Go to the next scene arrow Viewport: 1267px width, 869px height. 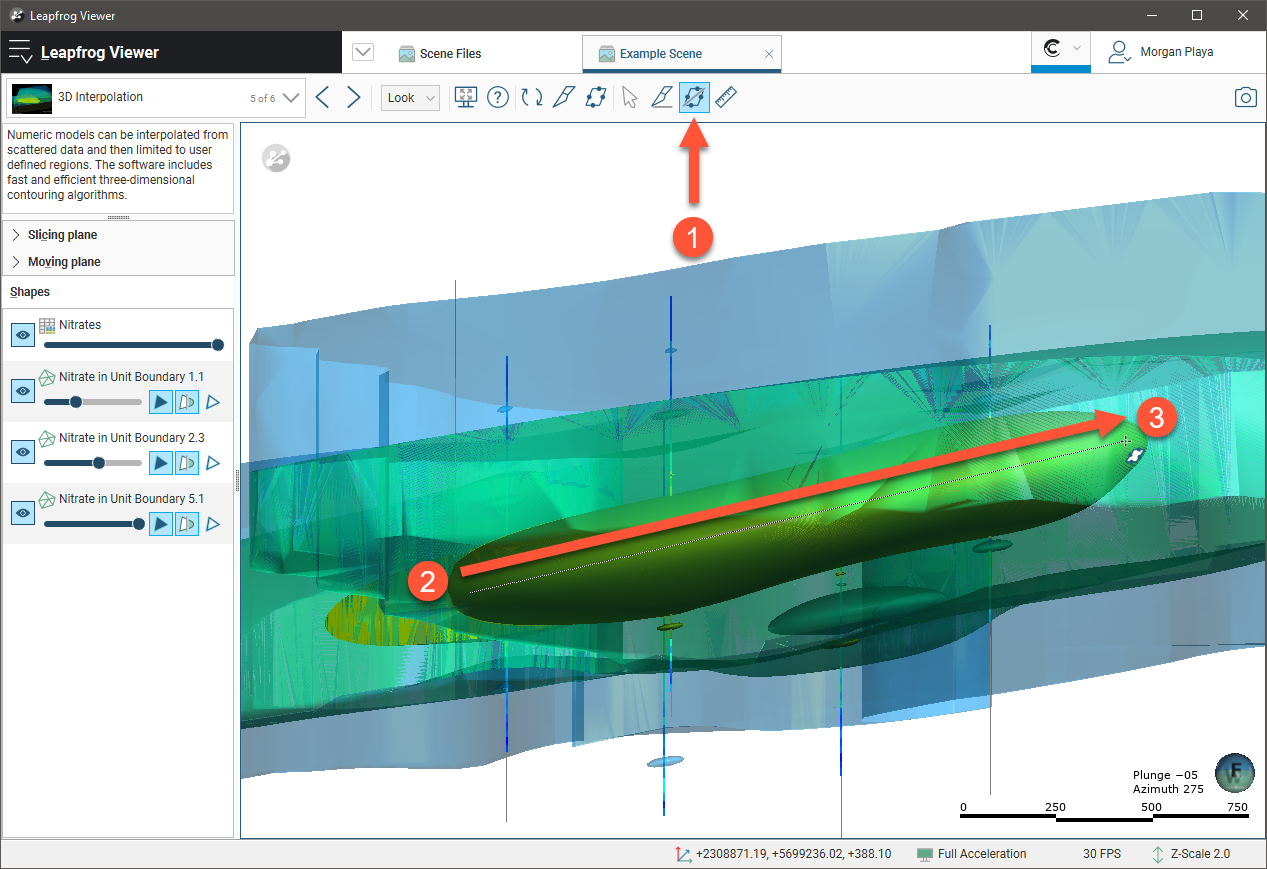[x=354, y=97]
